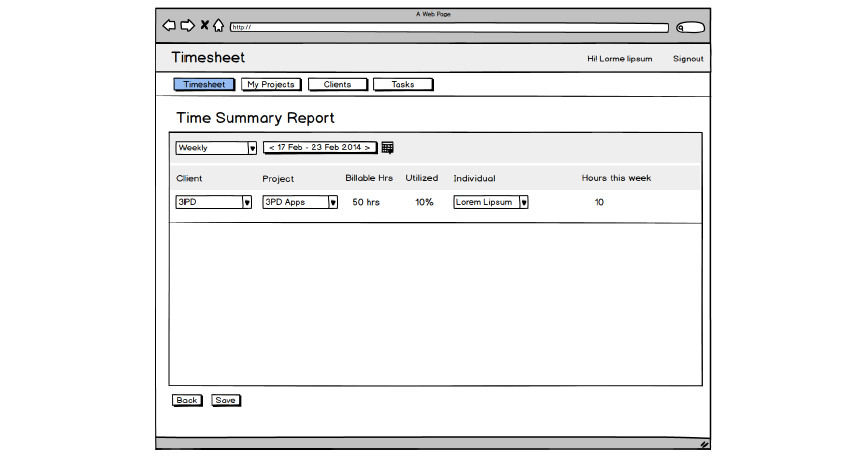Select the Clients tab

pyautogui.click(x=337, y=85)
